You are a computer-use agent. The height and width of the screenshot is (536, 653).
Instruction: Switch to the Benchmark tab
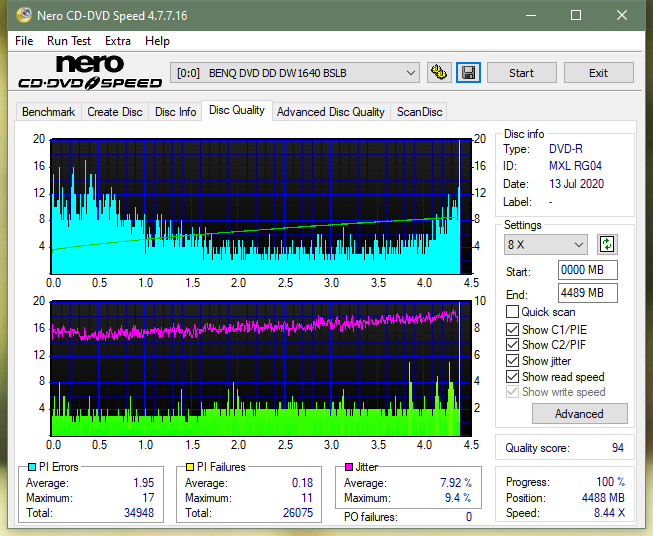(49, 112)
